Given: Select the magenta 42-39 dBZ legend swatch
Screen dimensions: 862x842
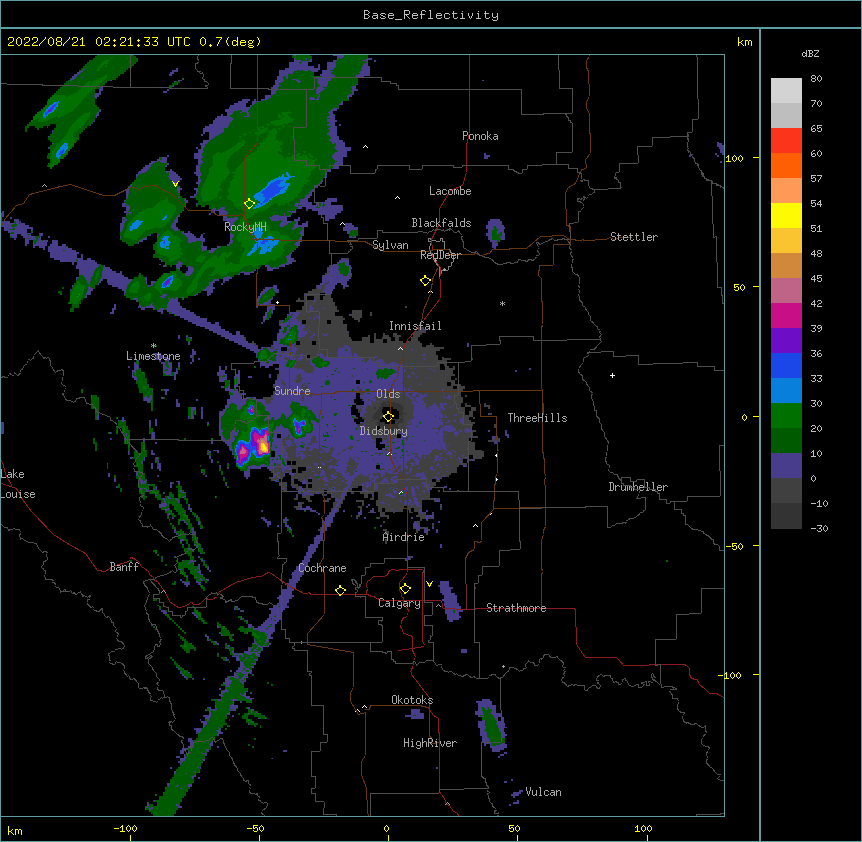Looking at the screenshot, I should 786,315.
